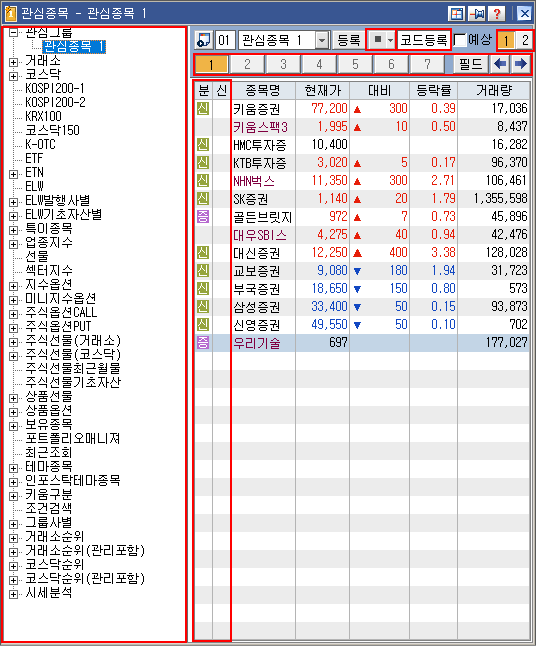
Task: Switch to field tab 7
Action: 427,64
